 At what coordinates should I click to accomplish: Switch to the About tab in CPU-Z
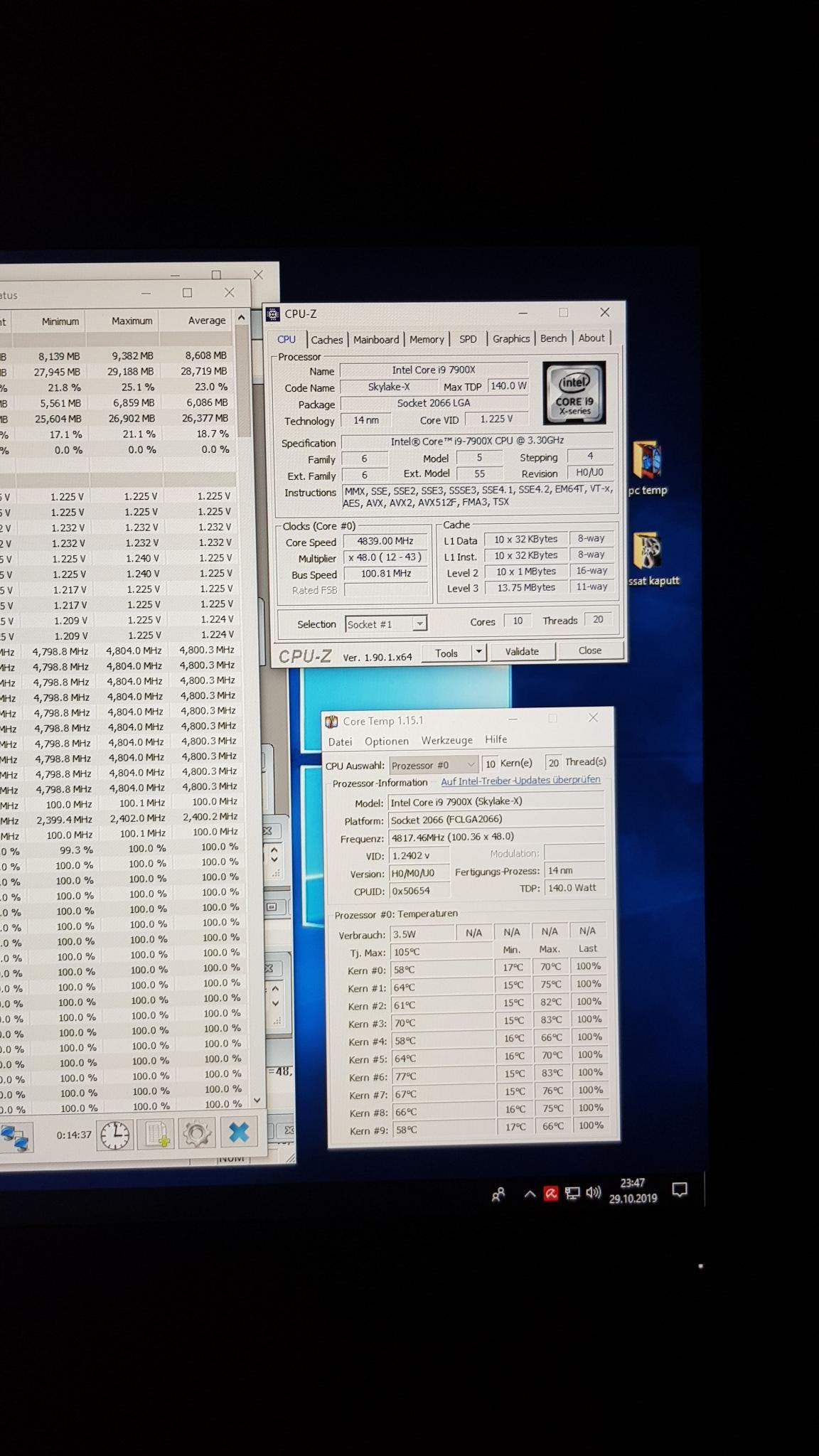pos(591,338)
